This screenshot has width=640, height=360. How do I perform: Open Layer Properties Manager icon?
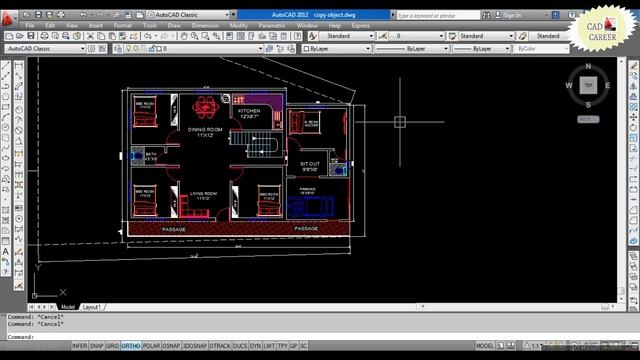tap(118, 49)
